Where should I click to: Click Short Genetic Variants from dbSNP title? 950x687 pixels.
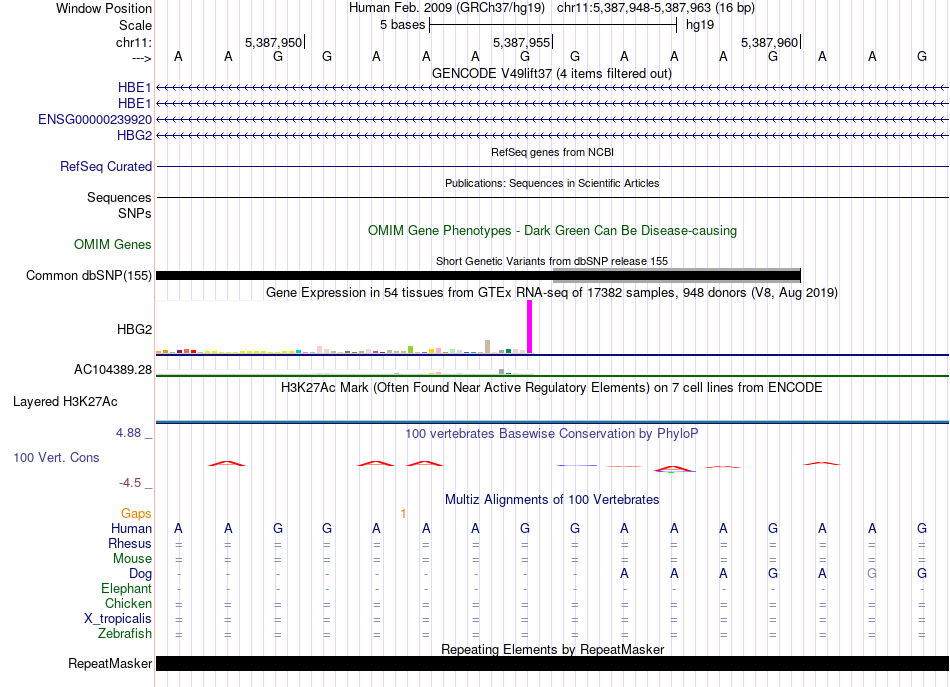552,261
